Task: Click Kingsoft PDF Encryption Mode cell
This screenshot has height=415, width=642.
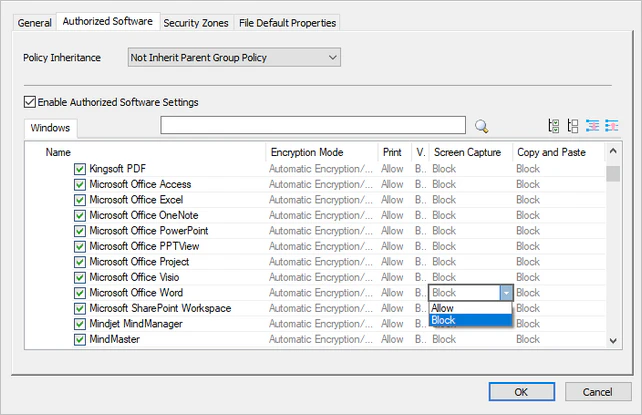Action: pyautogui.click(x=321, y=169)
